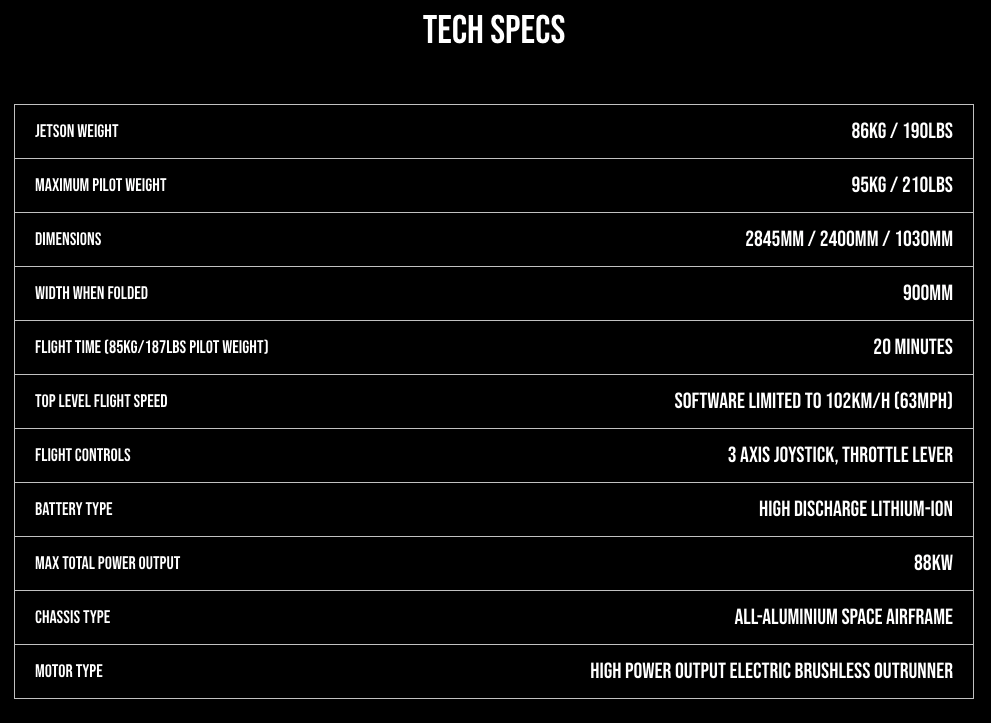The height and width of the screenshot is (723, 991).
Task: Select the Battery Type label
Action: (74, 509)
